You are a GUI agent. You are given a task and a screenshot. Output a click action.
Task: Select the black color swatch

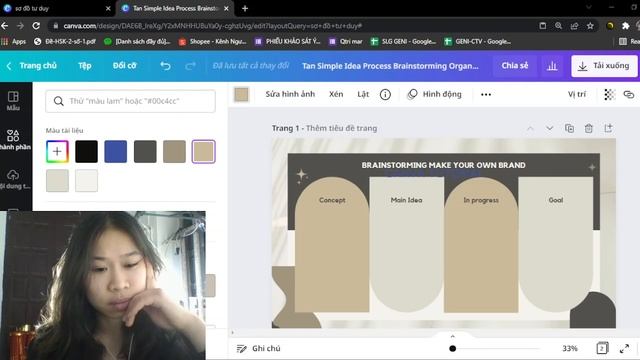coord(87,151)
